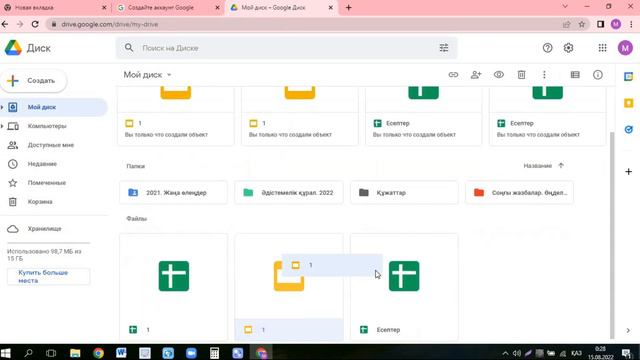Expand Мой диск tree arrow in sidebar
This screenshot has width=640, height=360.
pos(2,107)
